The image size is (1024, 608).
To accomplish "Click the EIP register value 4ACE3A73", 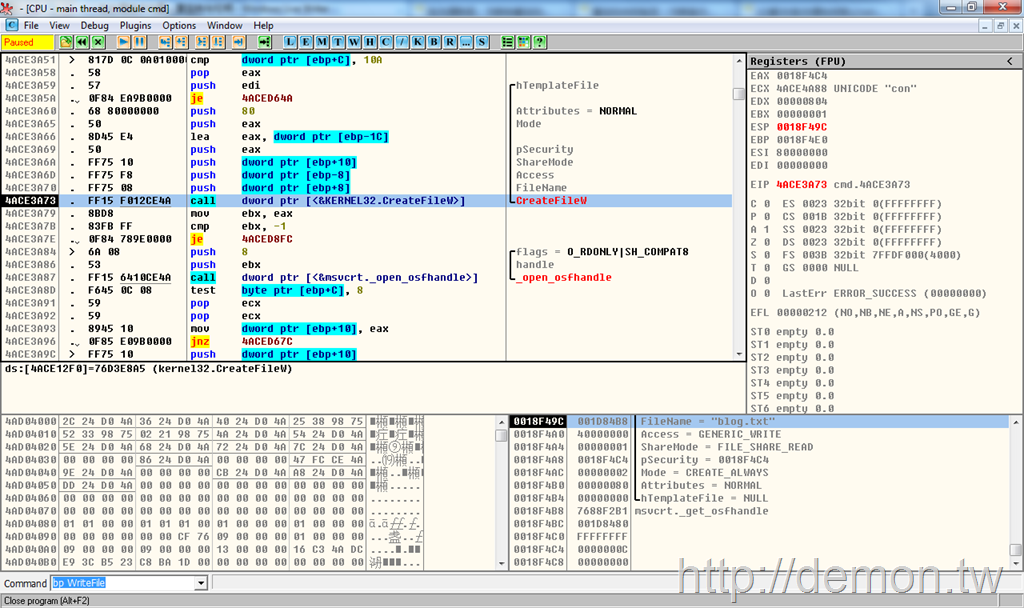I will point(802,184).
